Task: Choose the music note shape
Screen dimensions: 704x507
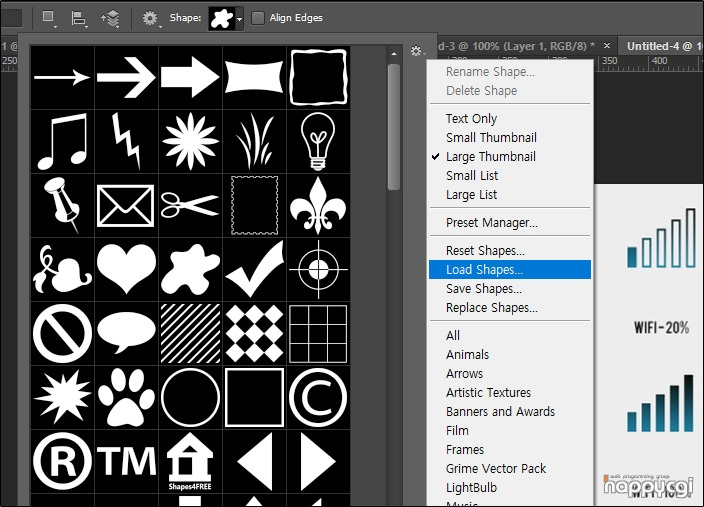Action: pos(62,141)
